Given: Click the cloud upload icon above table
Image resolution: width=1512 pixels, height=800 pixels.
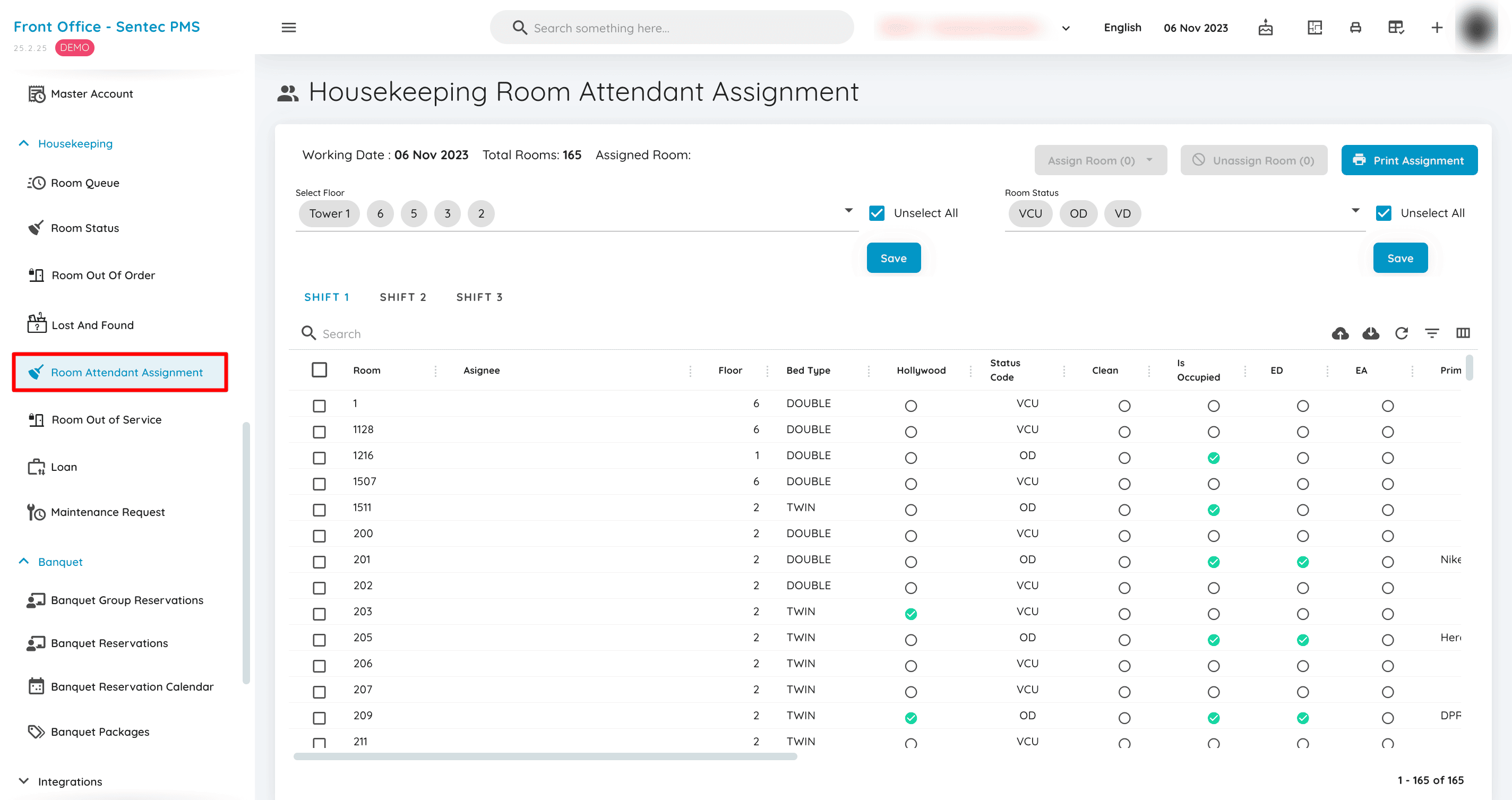Looking at the screenshot, I should (x=1340, y=333).
